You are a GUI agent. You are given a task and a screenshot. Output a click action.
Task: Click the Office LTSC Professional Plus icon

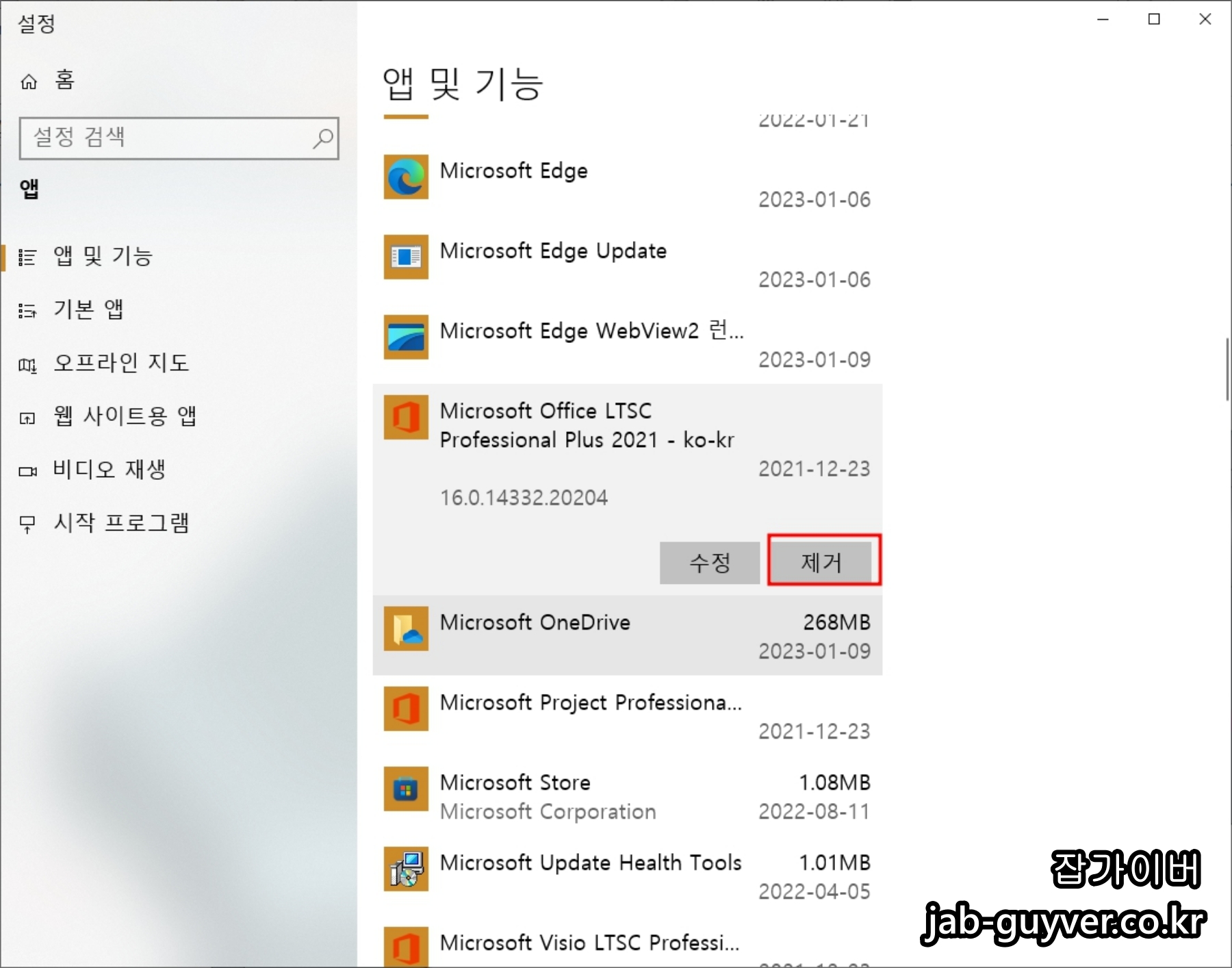tap(406, 417)
